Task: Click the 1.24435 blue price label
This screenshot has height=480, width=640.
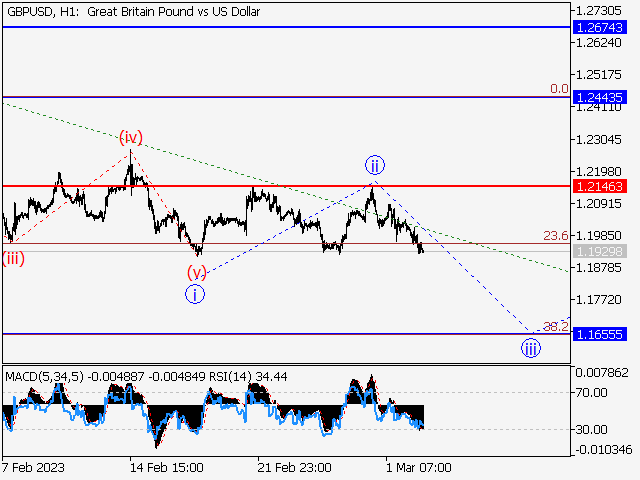Action: point(600,98)
